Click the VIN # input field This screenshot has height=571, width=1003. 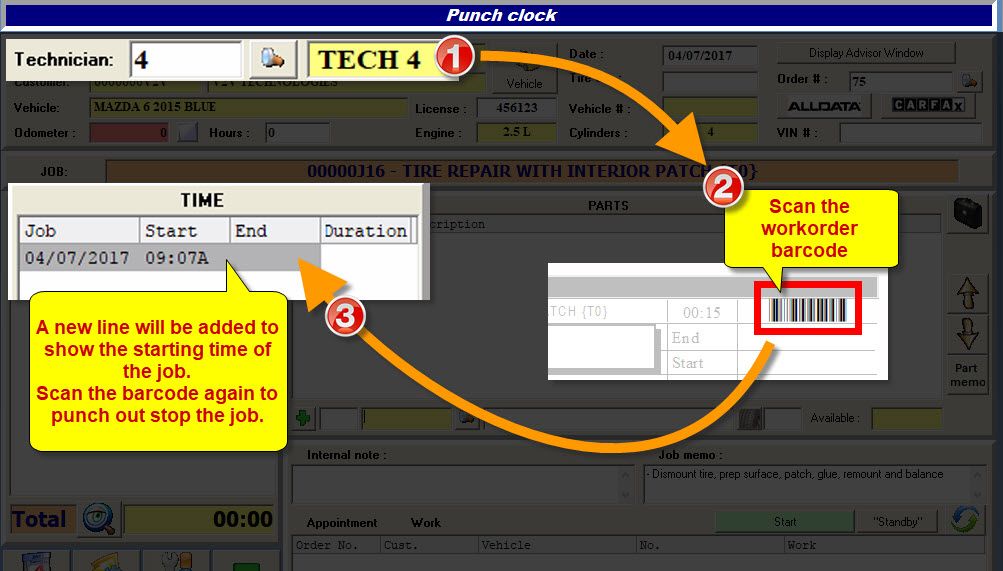[x=910, y=133]
